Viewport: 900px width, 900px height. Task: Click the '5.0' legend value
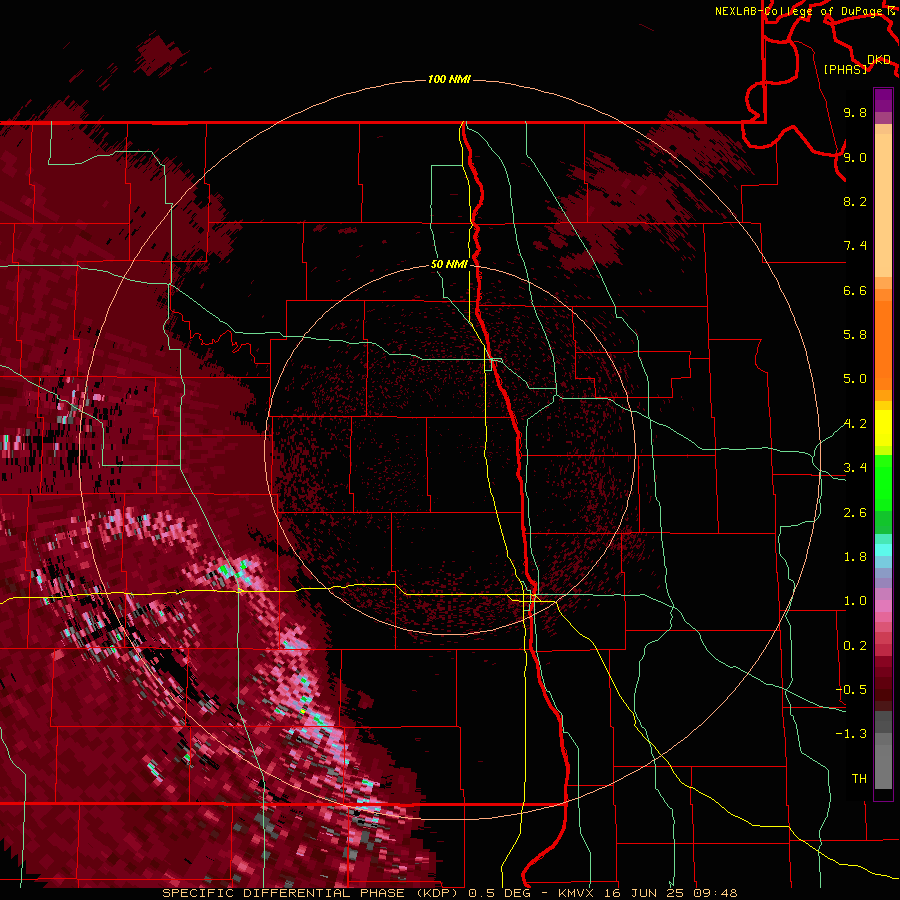click(x=855, y=379)
